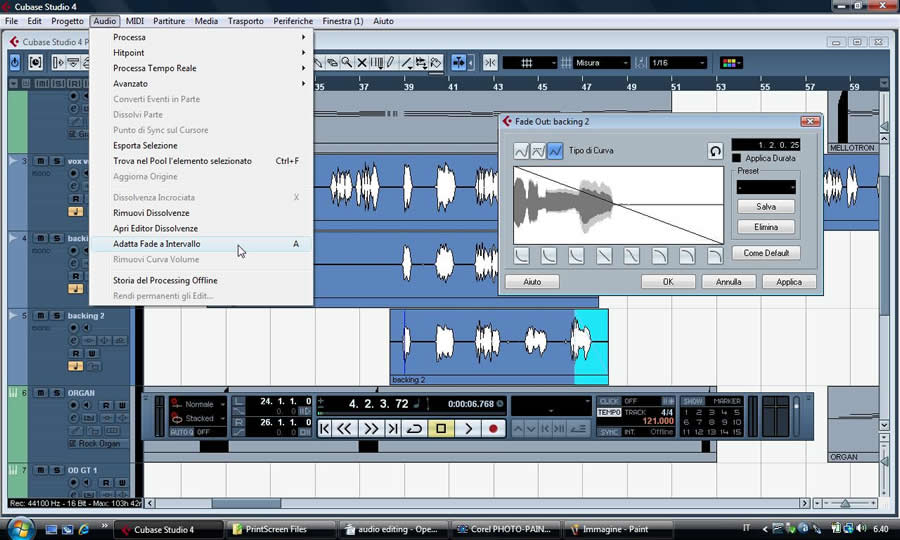Click the restore curve button in Fade Out
Viewport: 900px width, 540px height.
(716, 151)
